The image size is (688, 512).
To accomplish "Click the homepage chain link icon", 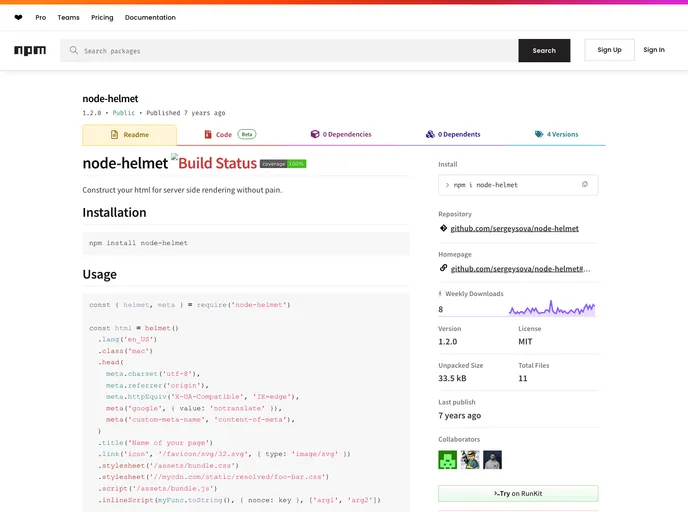I will [x=443, y=268].
